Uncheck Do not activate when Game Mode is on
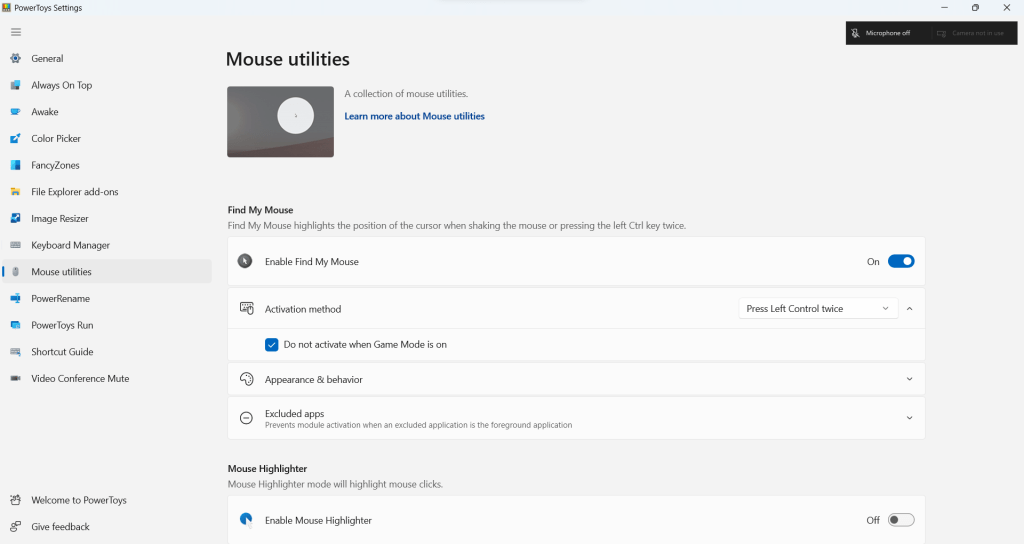Screen dimensions: 1024x544 click(272, 345)
